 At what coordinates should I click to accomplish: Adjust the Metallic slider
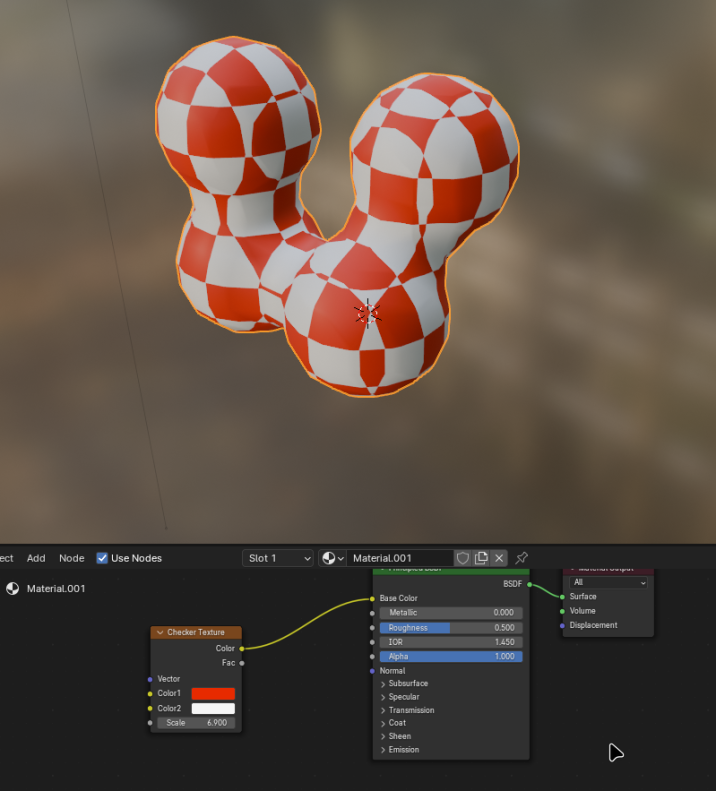(451, 612)
